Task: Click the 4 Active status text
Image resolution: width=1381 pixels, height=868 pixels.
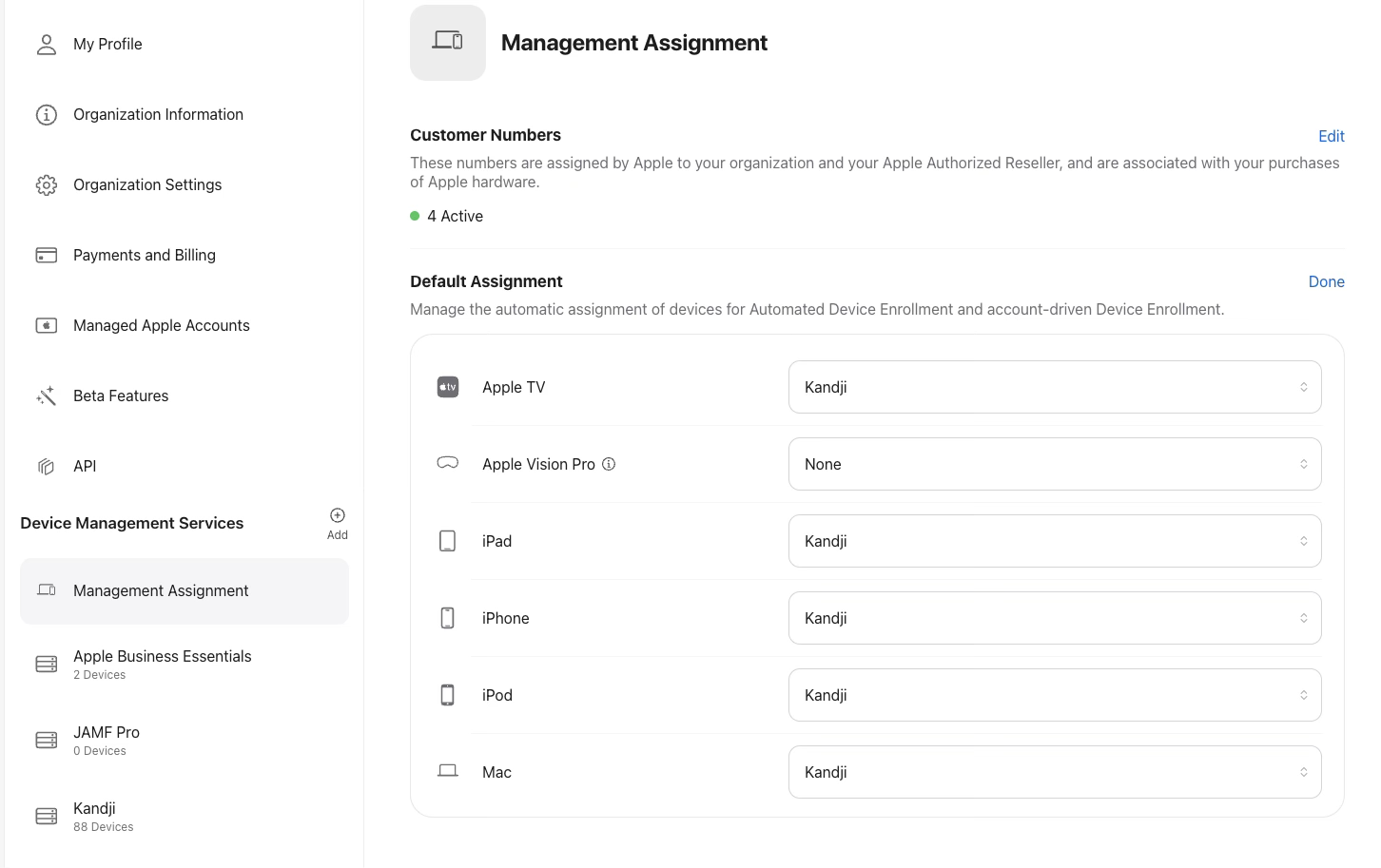Action: (x=455, y=216)
